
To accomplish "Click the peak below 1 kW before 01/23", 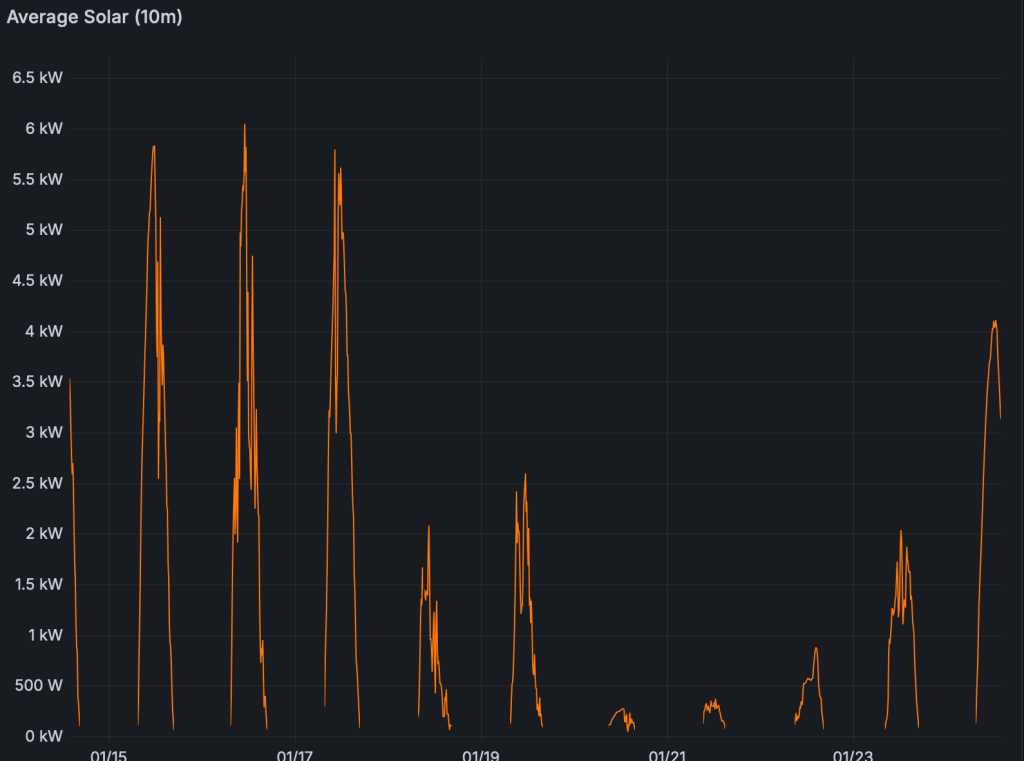I will 816,649.
